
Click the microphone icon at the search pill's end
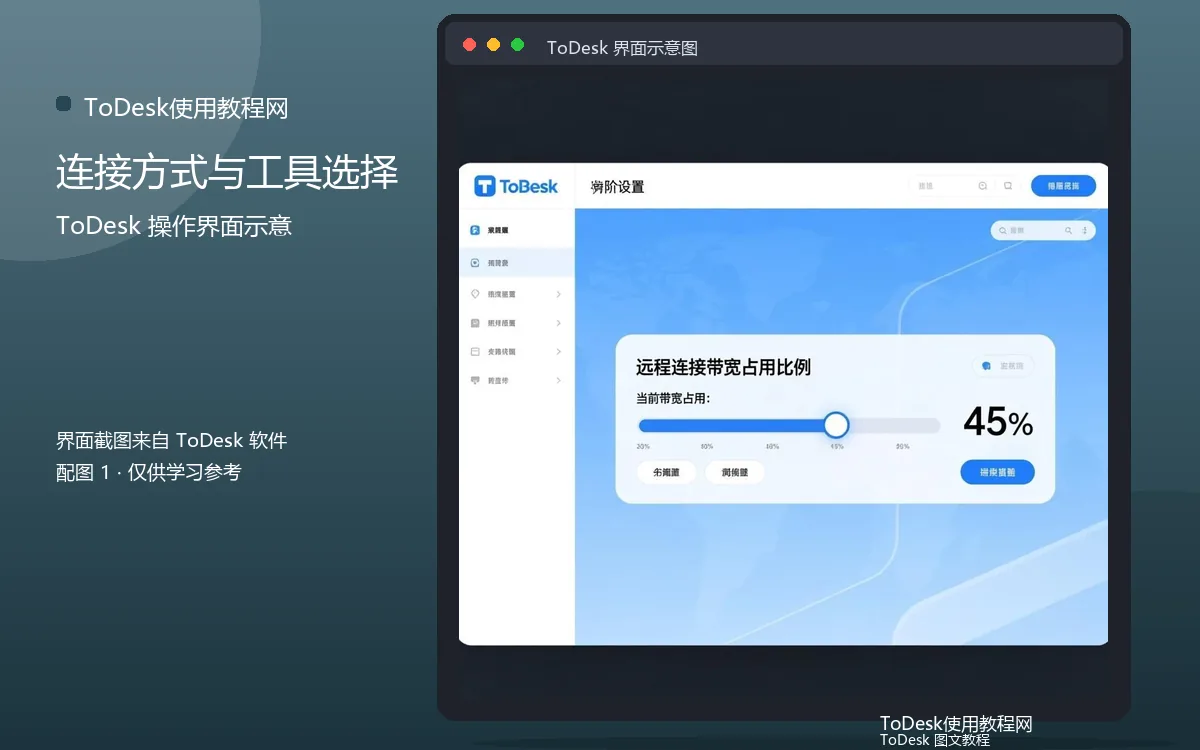[x=1084, y=230]
